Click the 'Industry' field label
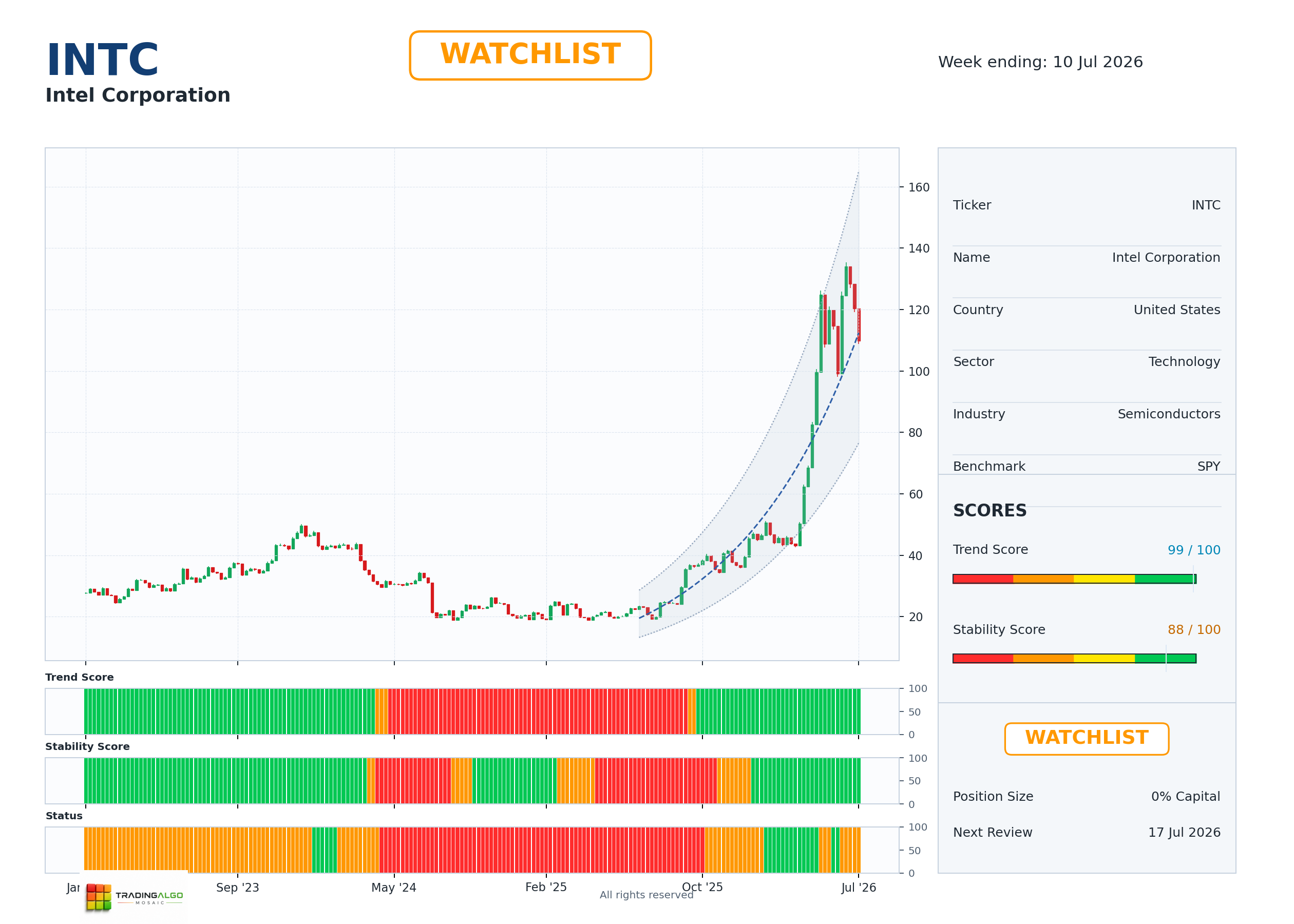 click(x=979, y=414)
